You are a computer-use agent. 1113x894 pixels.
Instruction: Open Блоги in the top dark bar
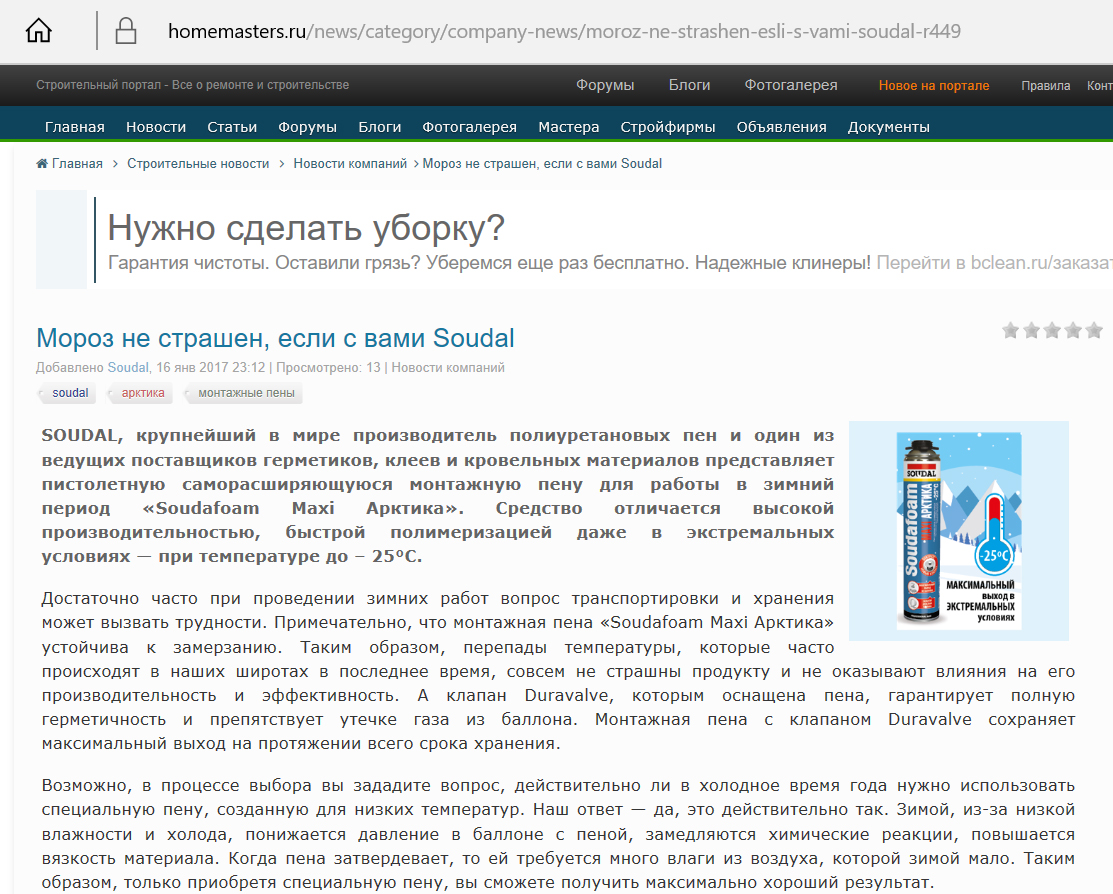689,85
